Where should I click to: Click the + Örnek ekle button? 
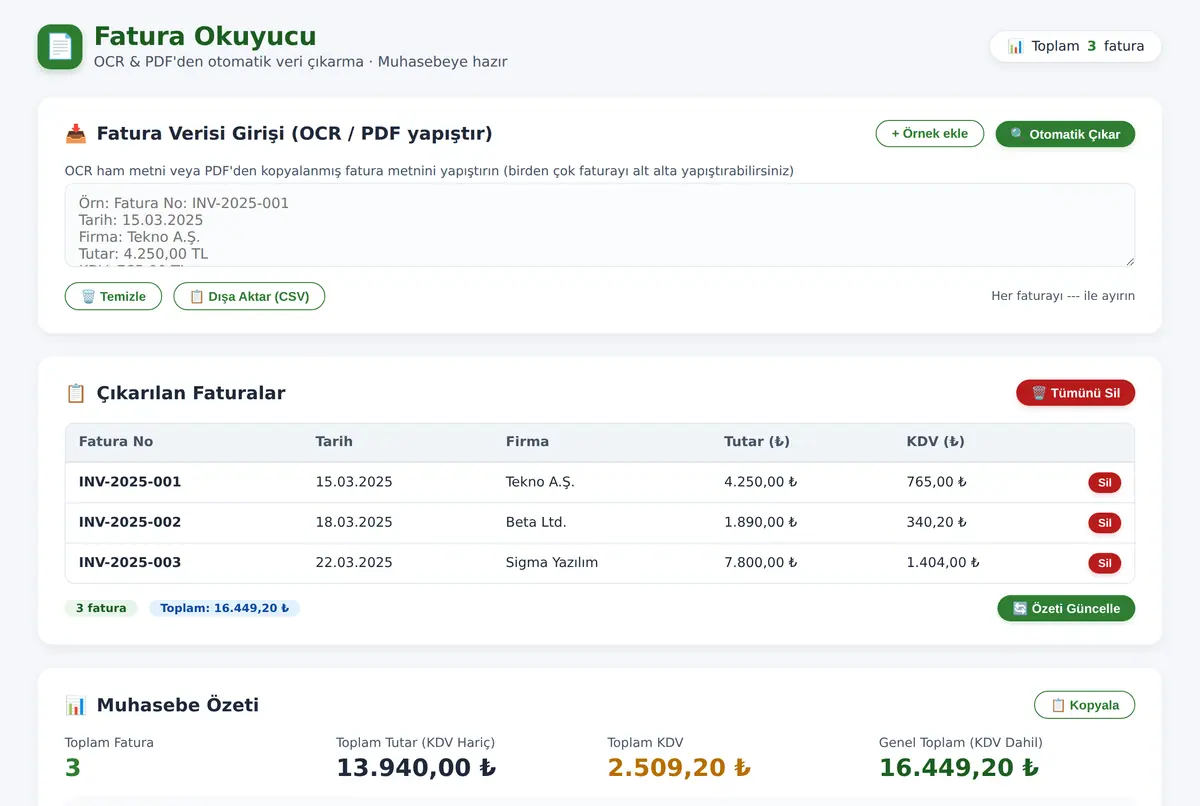tap(929, 134)
